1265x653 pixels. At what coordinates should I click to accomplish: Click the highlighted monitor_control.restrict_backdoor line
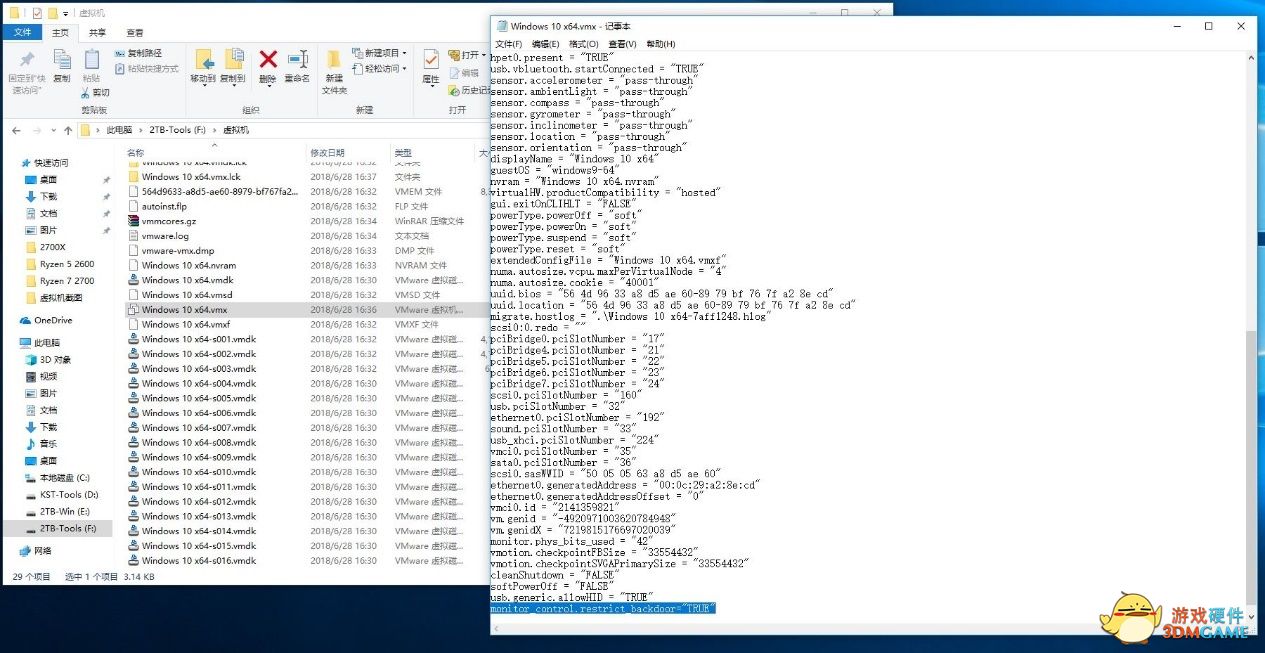point(603,608)
